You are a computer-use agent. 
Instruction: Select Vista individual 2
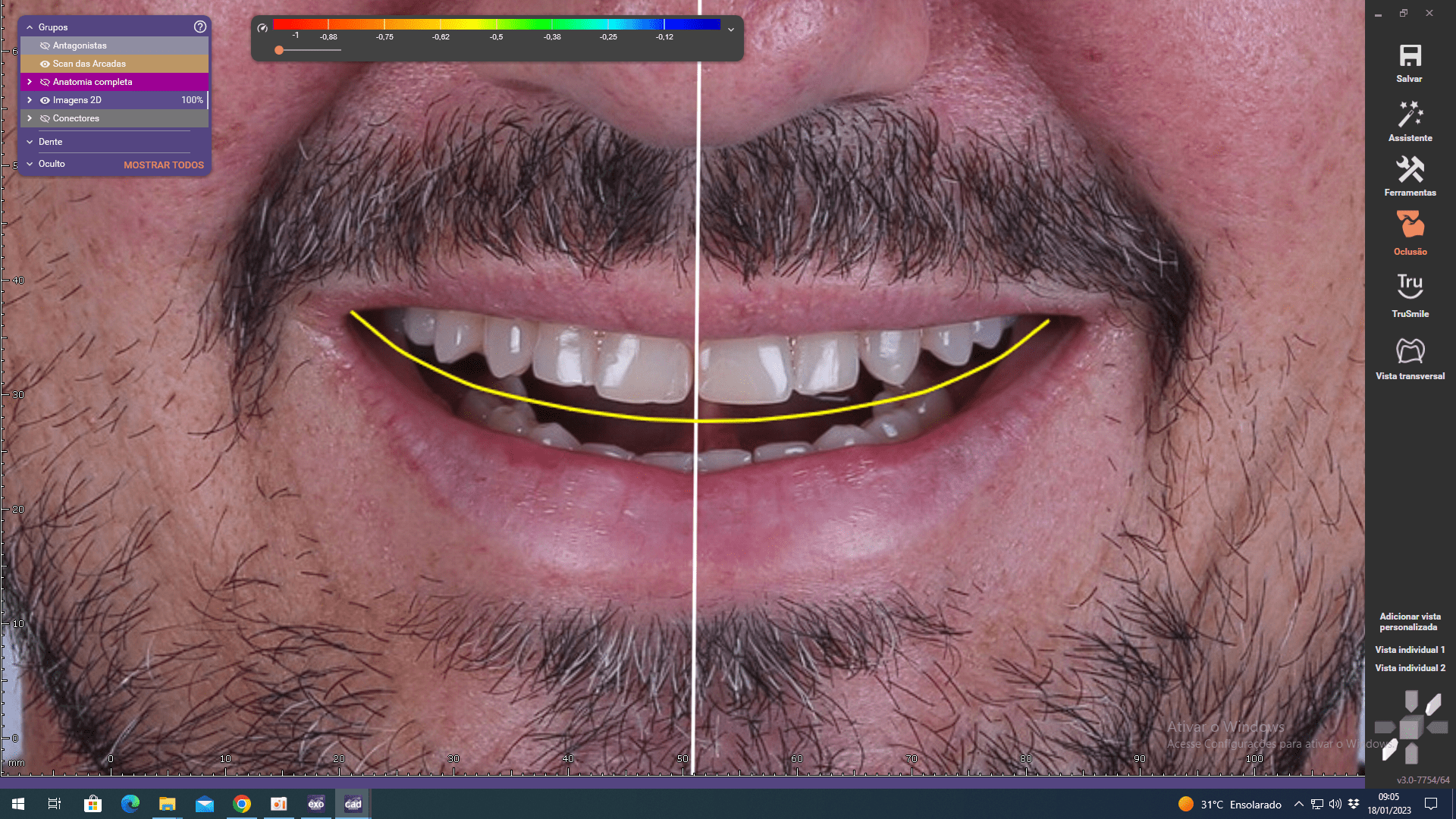point(1410,668)
